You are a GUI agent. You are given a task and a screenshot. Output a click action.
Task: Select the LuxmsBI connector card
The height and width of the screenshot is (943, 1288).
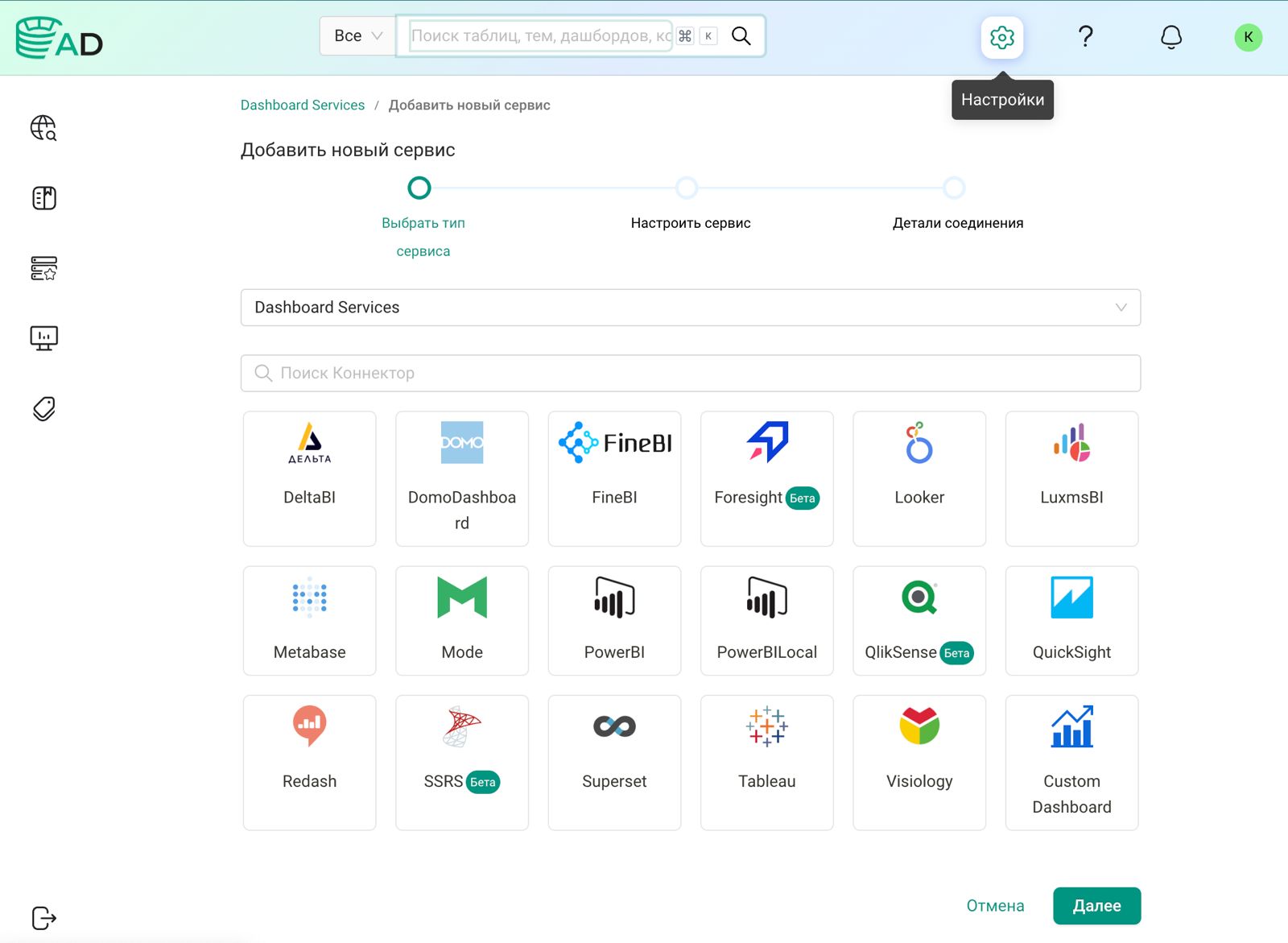1071,478
